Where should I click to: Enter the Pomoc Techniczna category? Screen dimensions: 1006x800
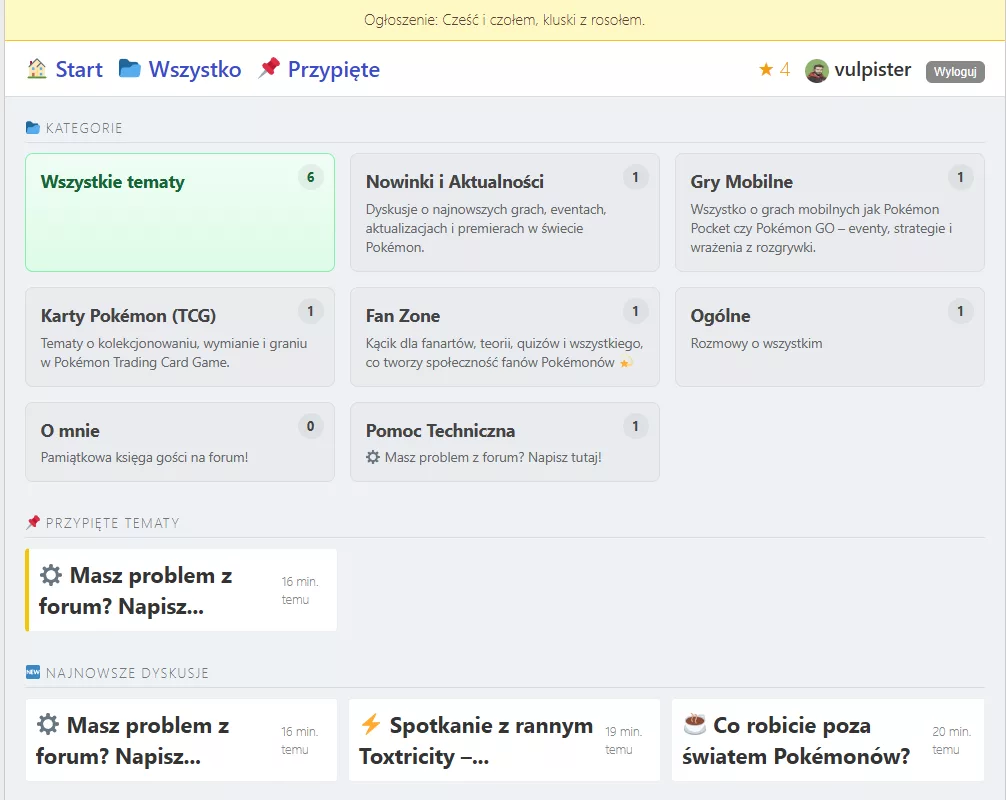[504, 442]
